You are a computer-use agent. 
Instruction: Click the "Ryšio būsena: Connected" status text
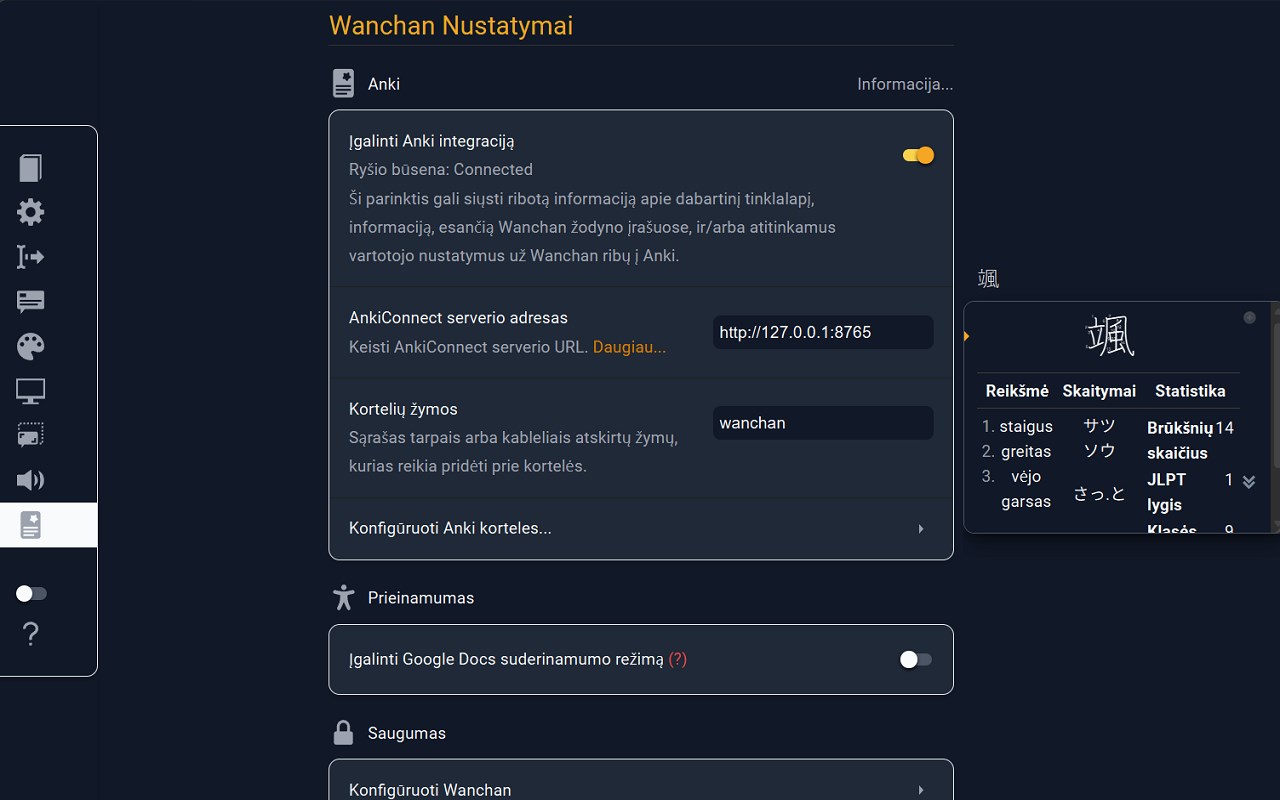click(x=441, y=169)
